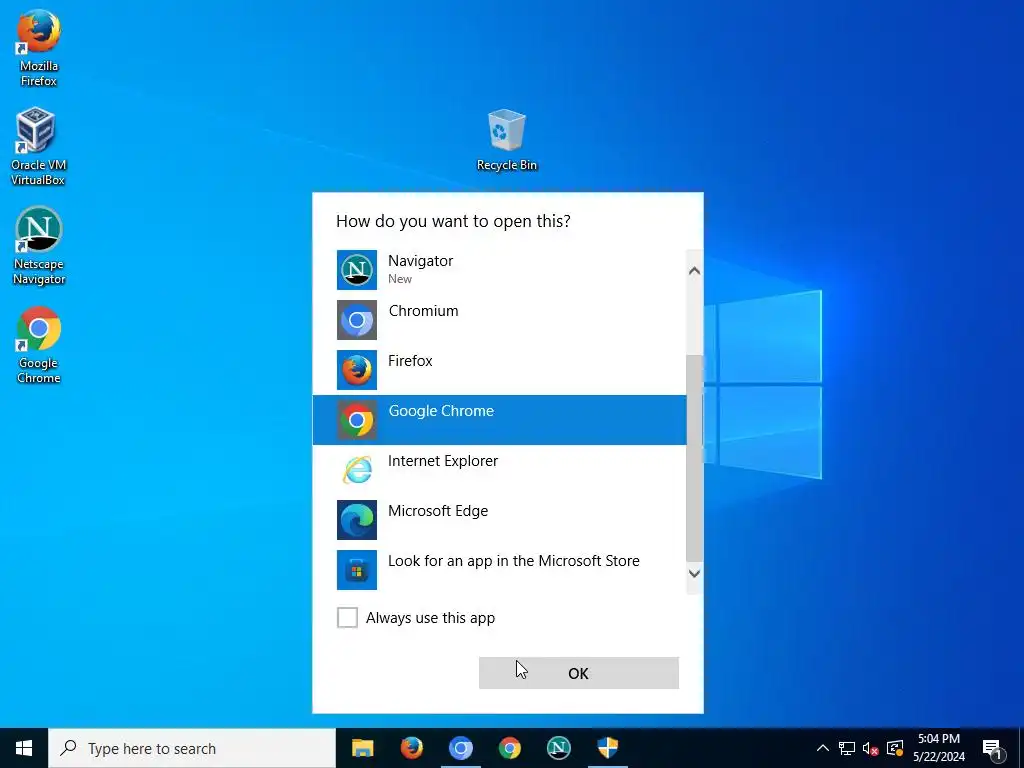The width and height of the screenshot is (1024, 768).
Task: Select the Recycle Bin desktop icon
Action: [507, 140]
